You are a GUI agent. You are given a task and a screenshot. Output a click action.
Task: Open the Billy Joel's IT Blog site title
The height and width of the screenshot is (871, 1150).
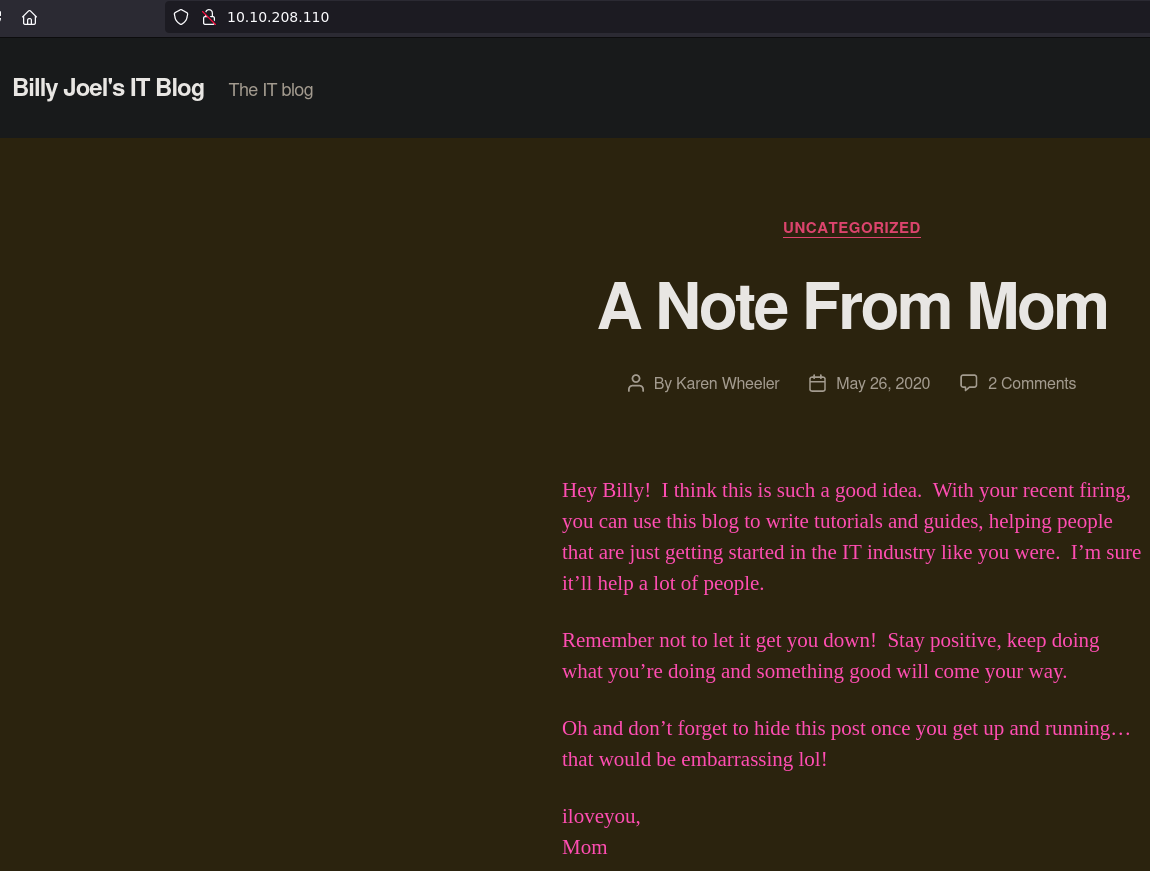tap(108, 88)
